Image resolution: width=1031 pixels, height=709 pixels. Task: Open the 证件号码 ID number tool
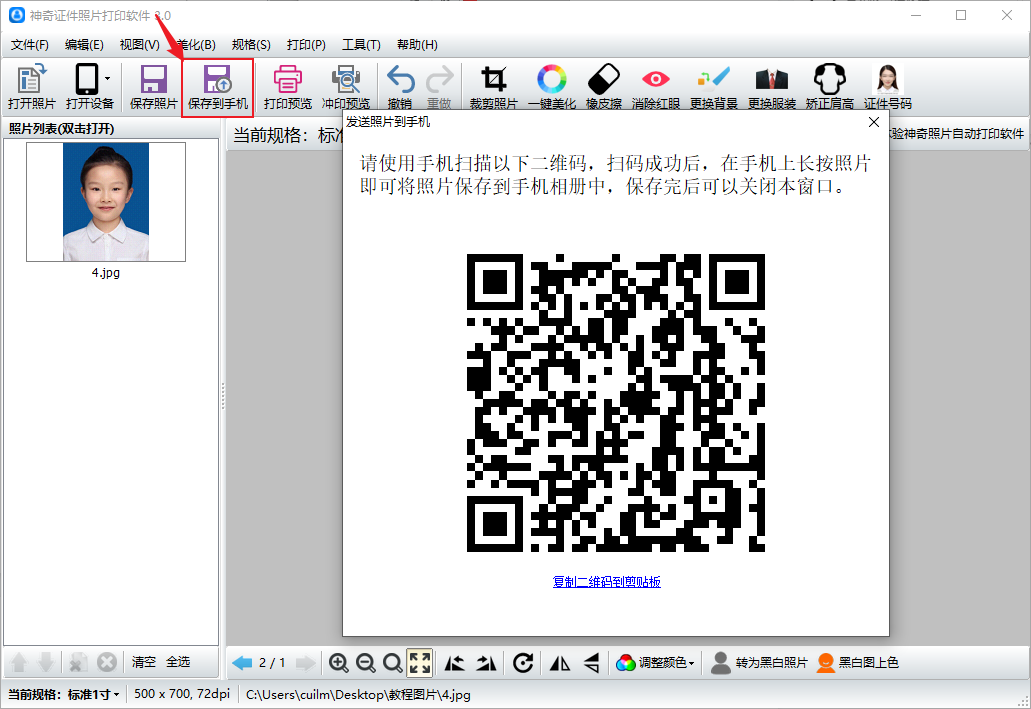(x=888, y=87)
